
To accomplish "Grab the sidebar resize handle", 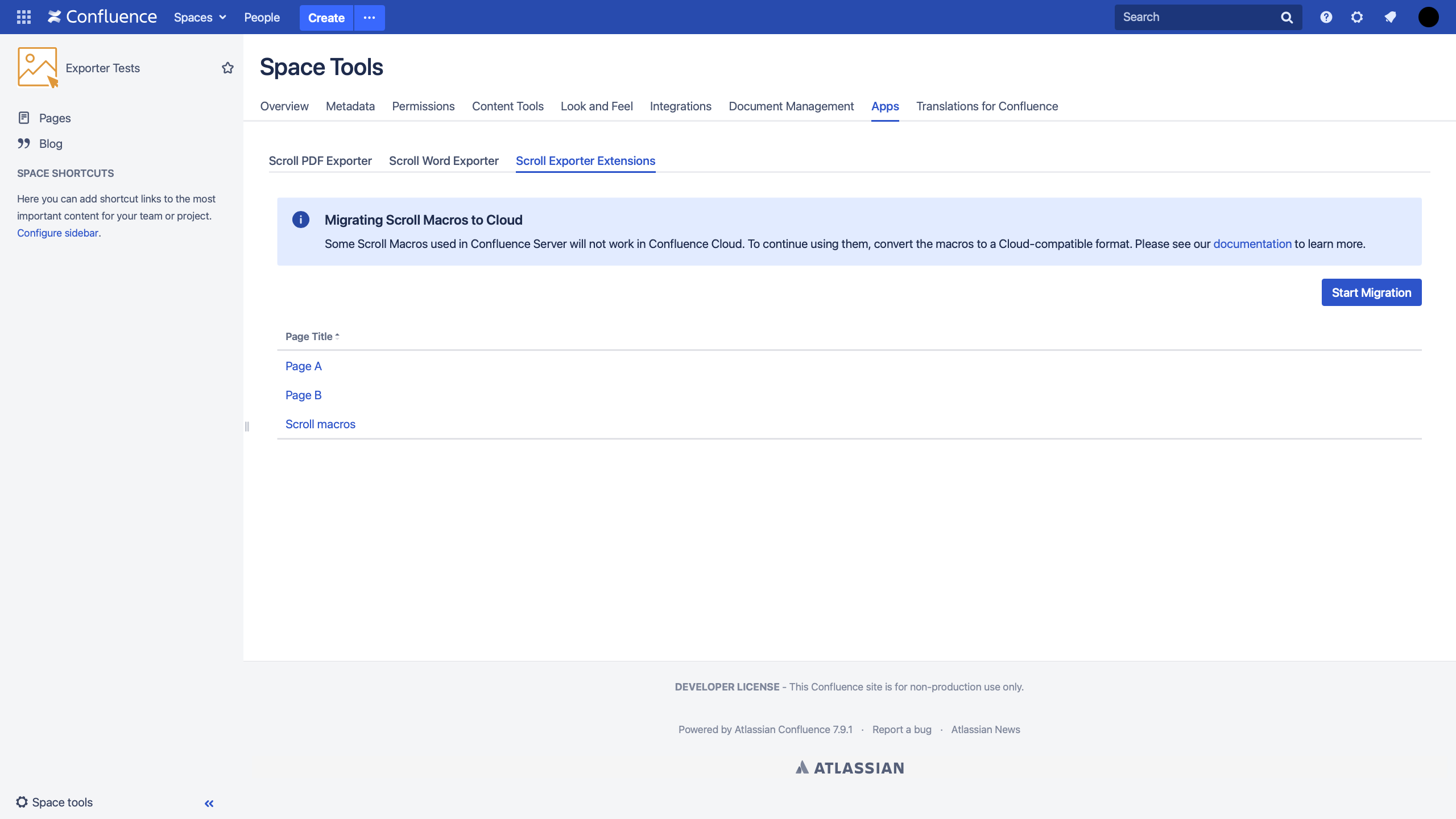I will point(247,426).
